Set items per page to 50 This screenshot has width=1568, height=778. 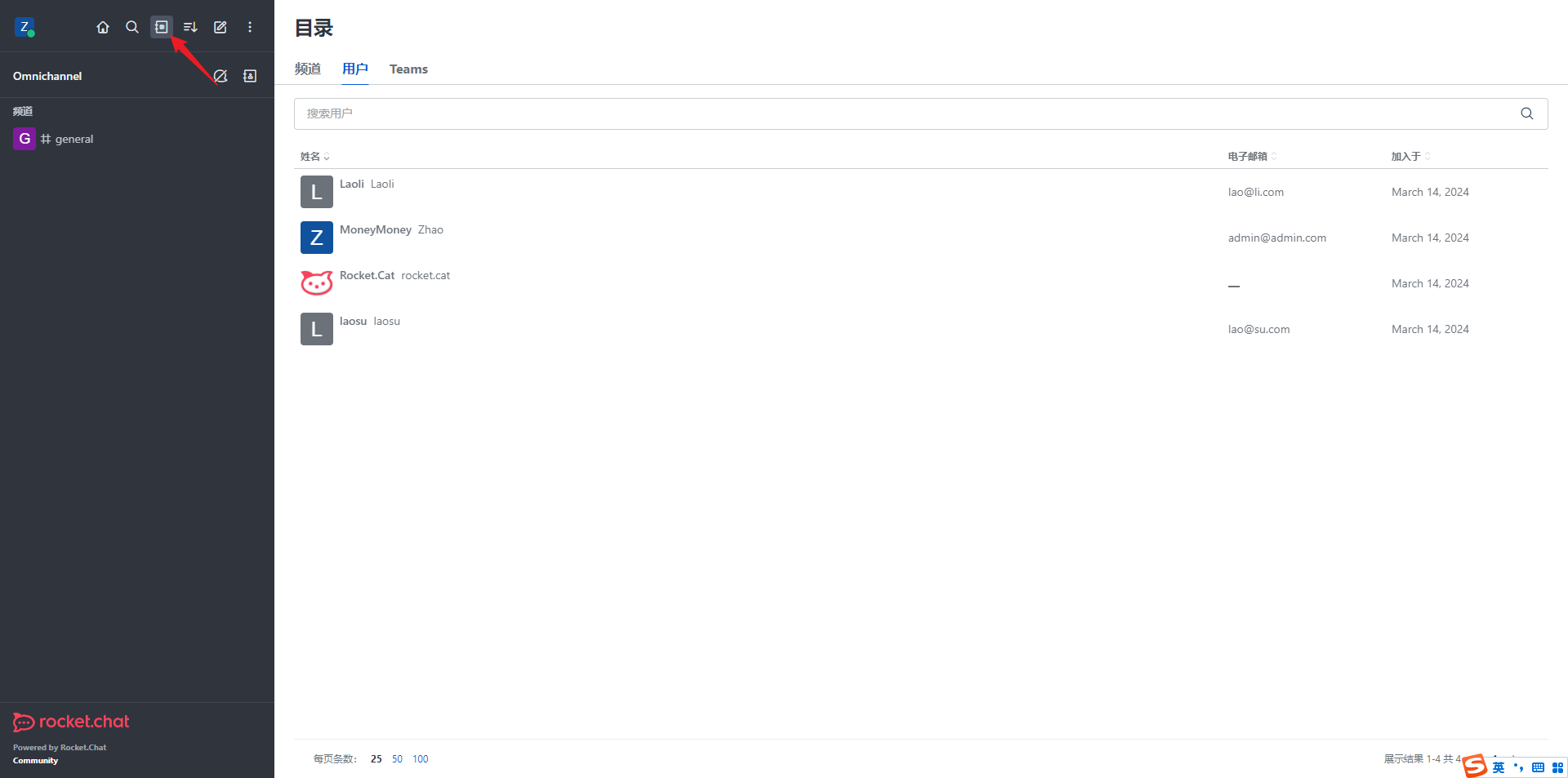point(397,758)
